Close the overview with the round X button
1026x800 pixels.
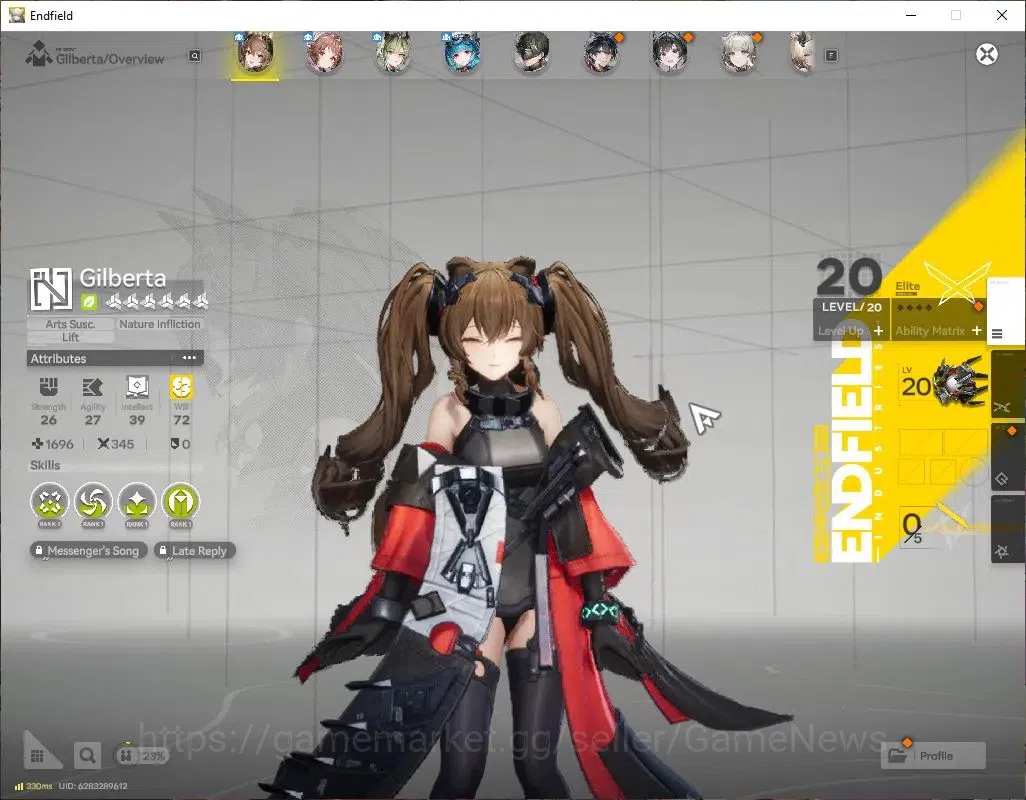[x=987, y=54]
